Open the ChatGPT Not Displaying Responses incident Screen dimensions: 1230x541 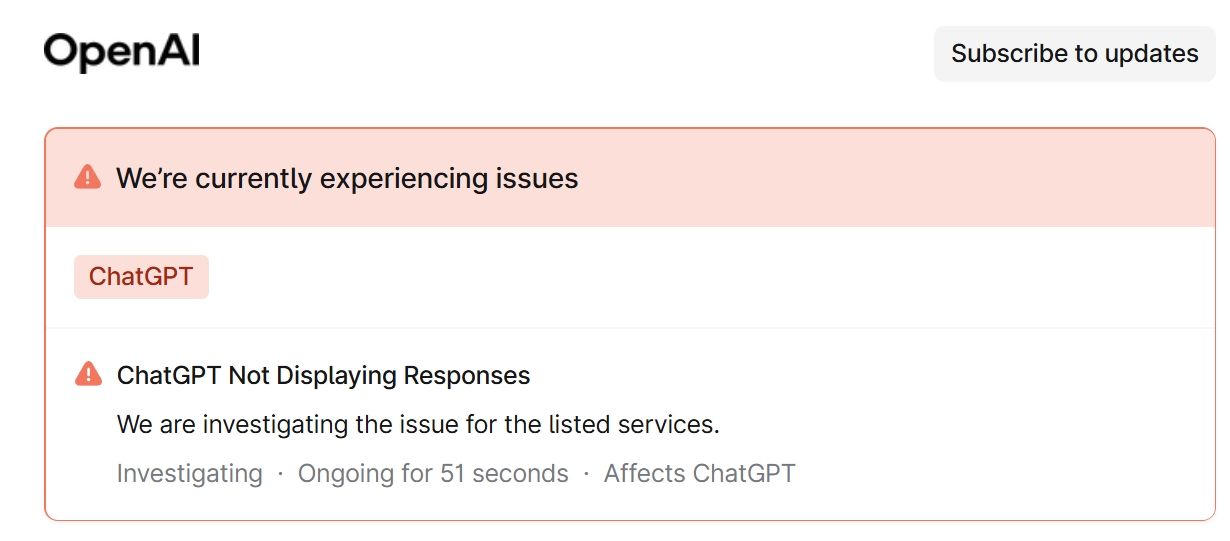(323, 375)
